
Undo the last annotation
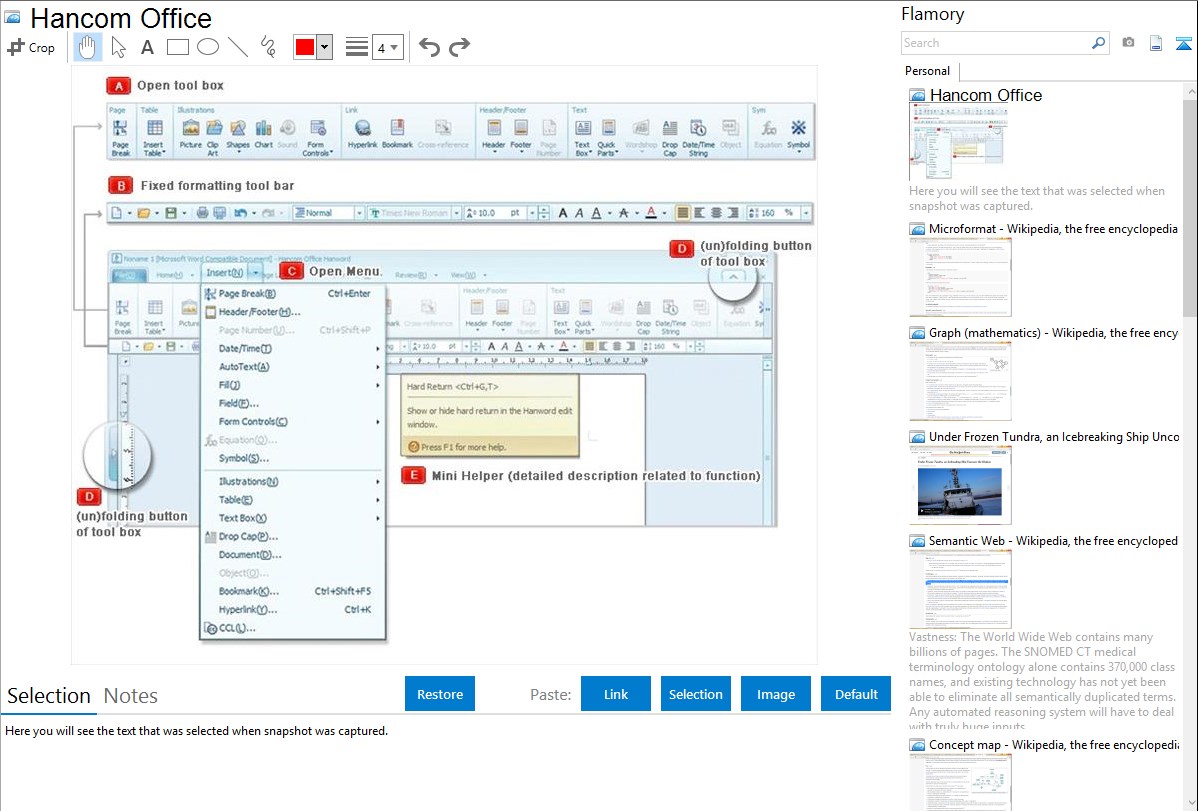pos(429,47)
